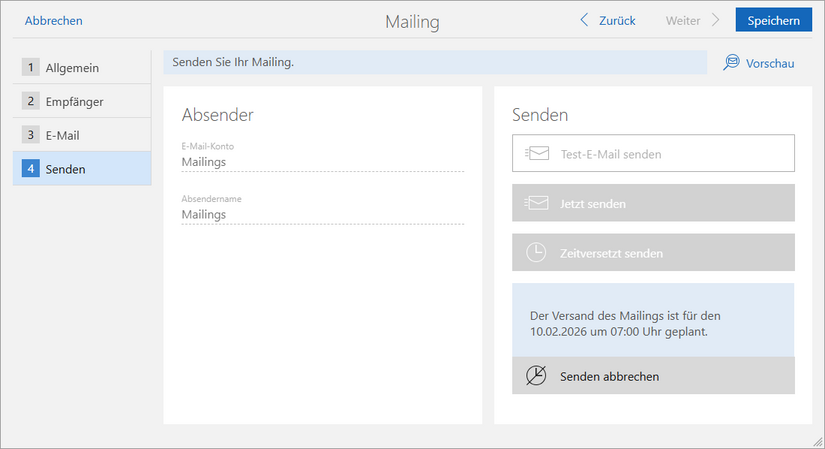Click the Vorschau preview icon
This screenshot has width=825, height=449.
(732, 63)
